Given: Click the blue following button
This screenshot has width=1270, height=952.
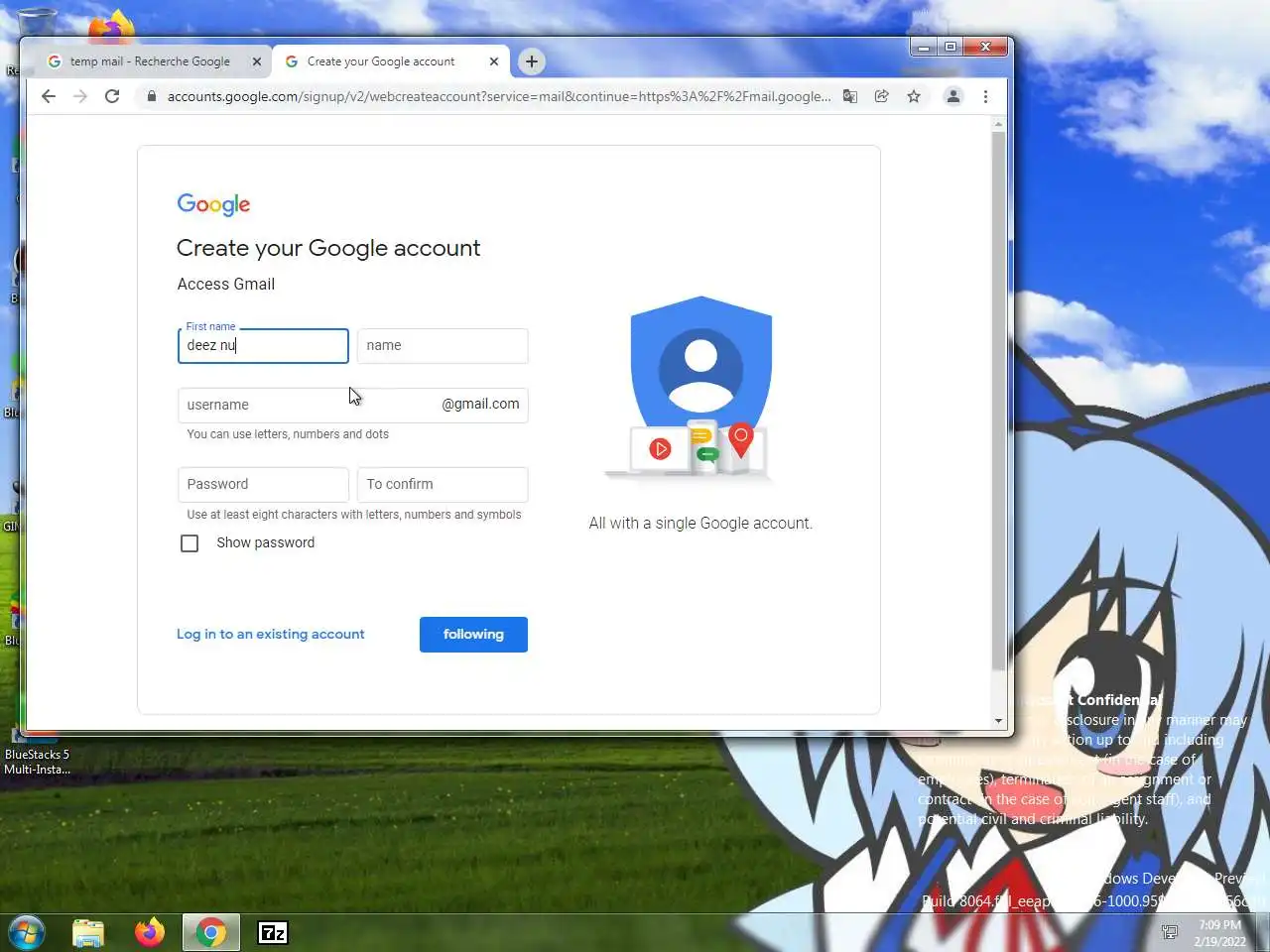Looking at the screenshot, I should pos(473,635).
